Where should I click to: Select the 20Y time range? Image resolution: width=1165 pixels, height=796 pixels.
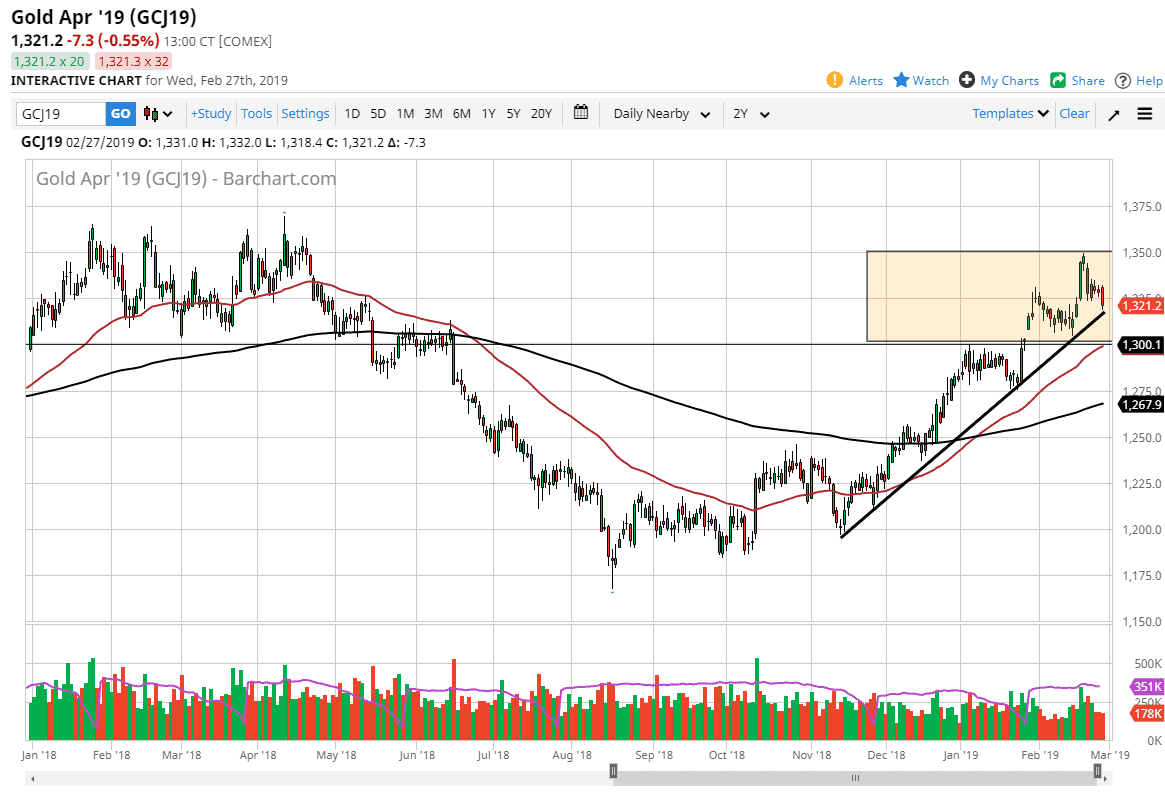(542, 114)
